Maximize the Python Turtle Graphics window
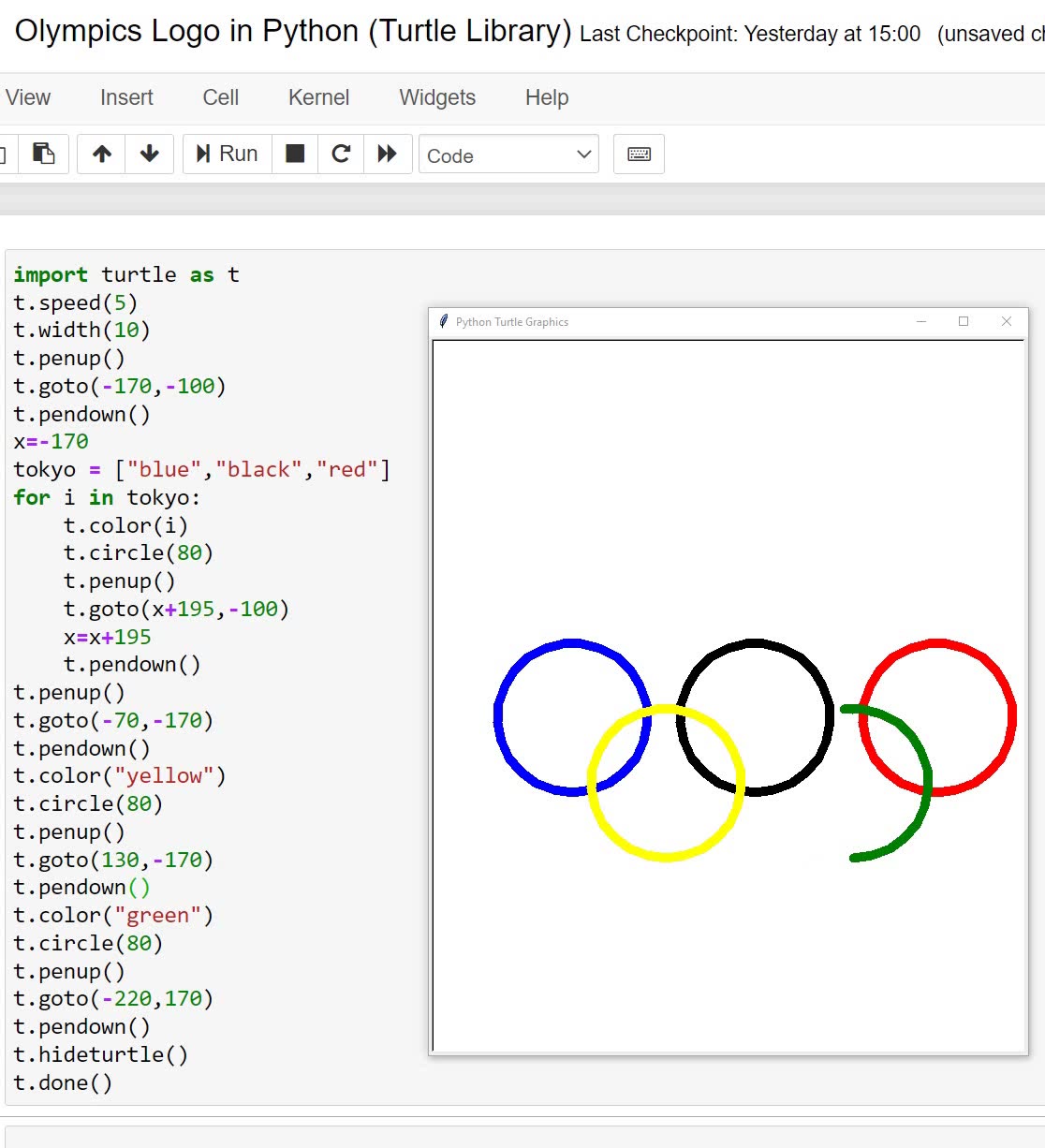Viewport: 1045px width, 1148px height. pyautogui.click(x=964, y=321)
